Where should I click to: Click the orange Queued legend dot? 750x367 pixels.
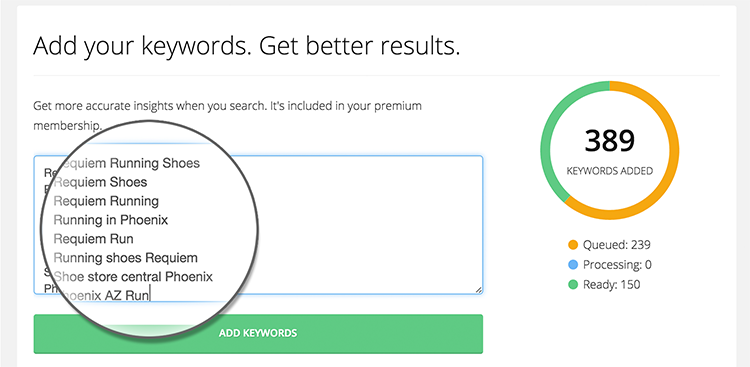(573, 245)
